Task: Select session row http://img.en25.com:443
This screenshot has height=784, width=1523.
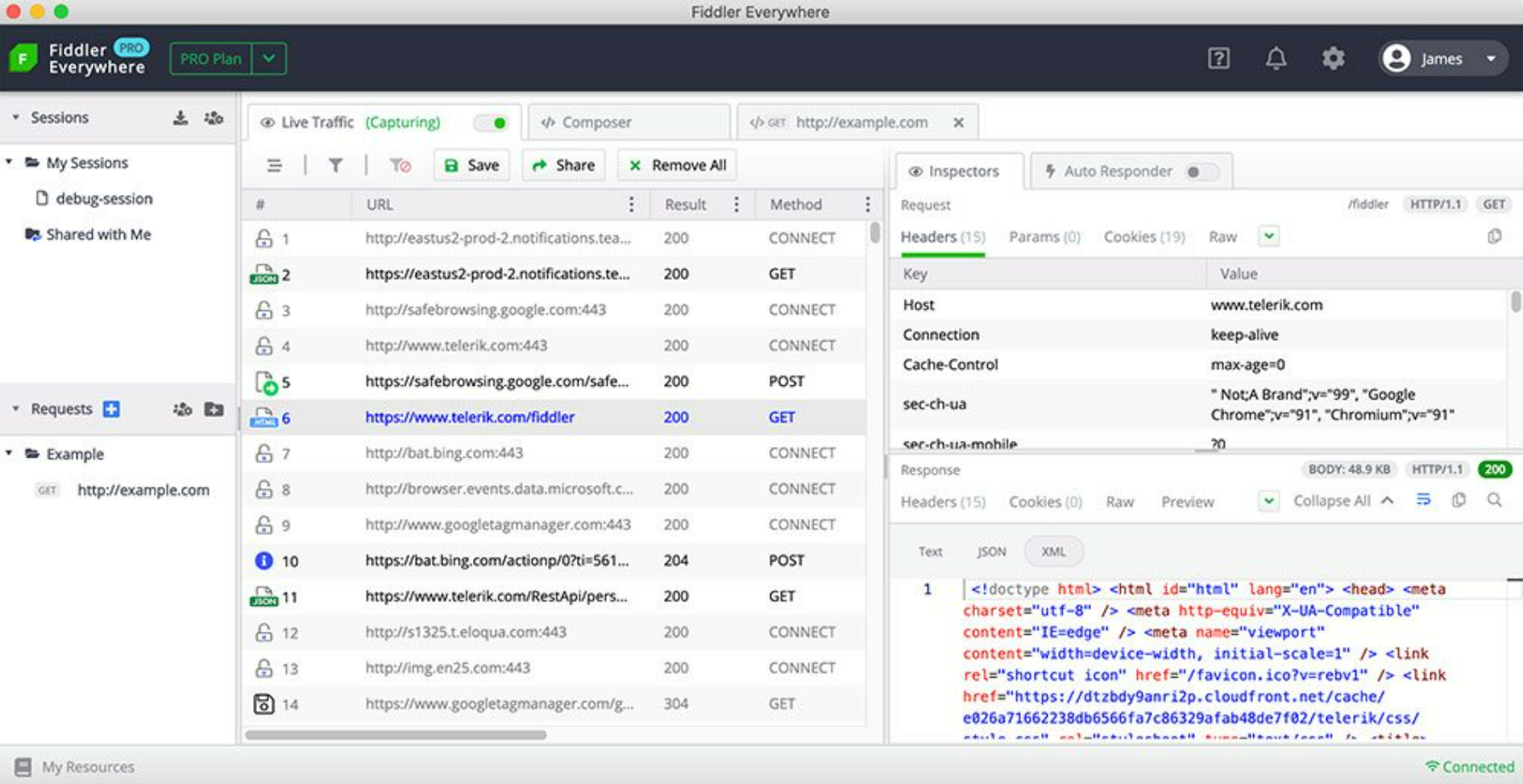Action: pos(554,668)
